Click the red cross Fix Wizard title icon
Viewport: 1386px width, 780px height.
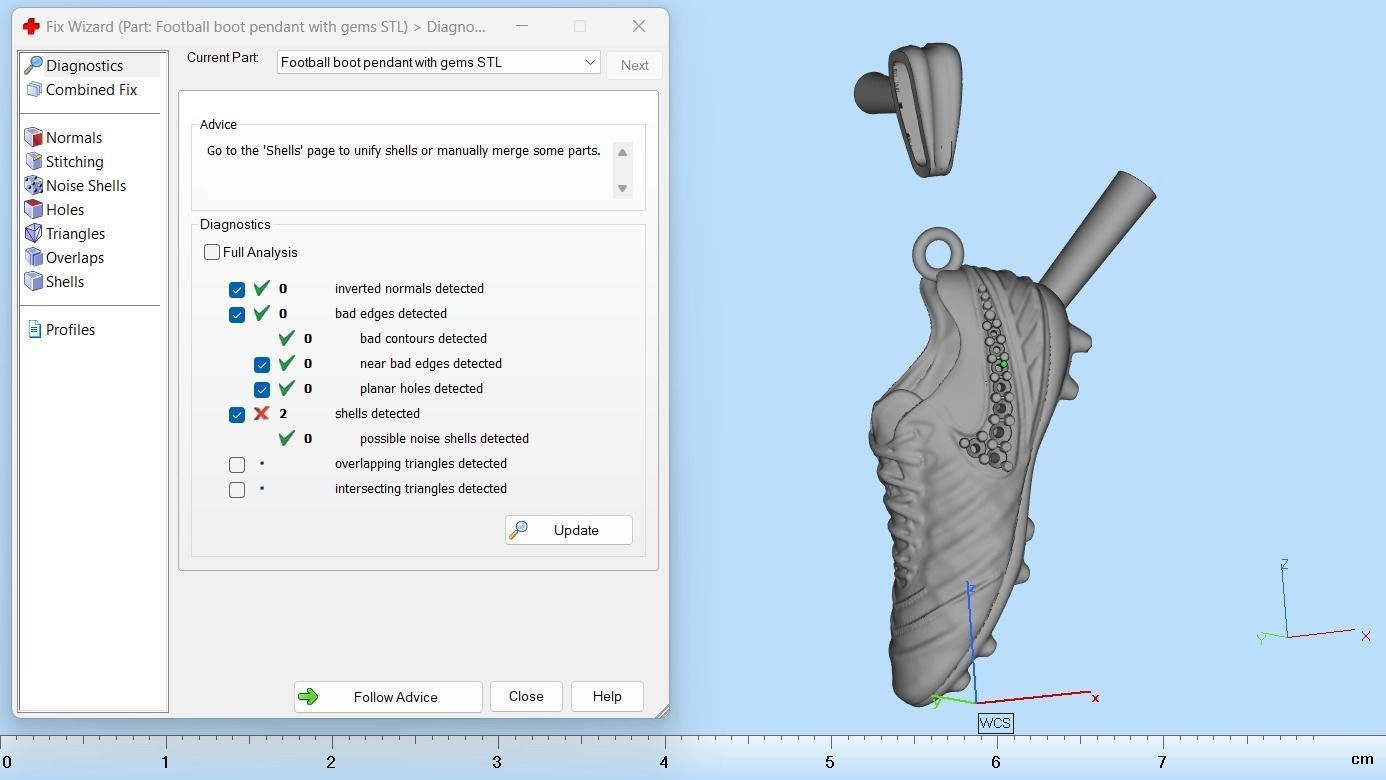point(31,26)
